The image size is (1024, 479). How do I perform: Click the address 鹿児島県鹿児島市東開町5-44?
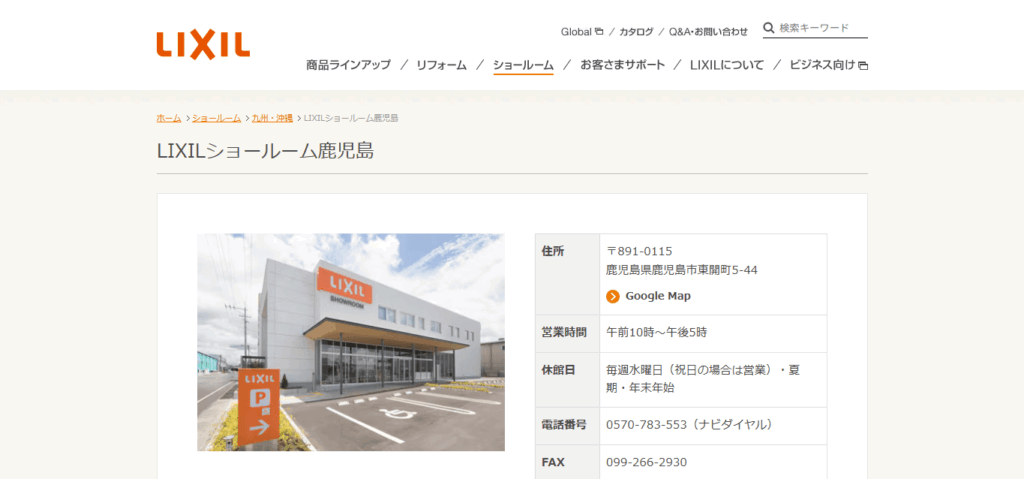point(682,270)
